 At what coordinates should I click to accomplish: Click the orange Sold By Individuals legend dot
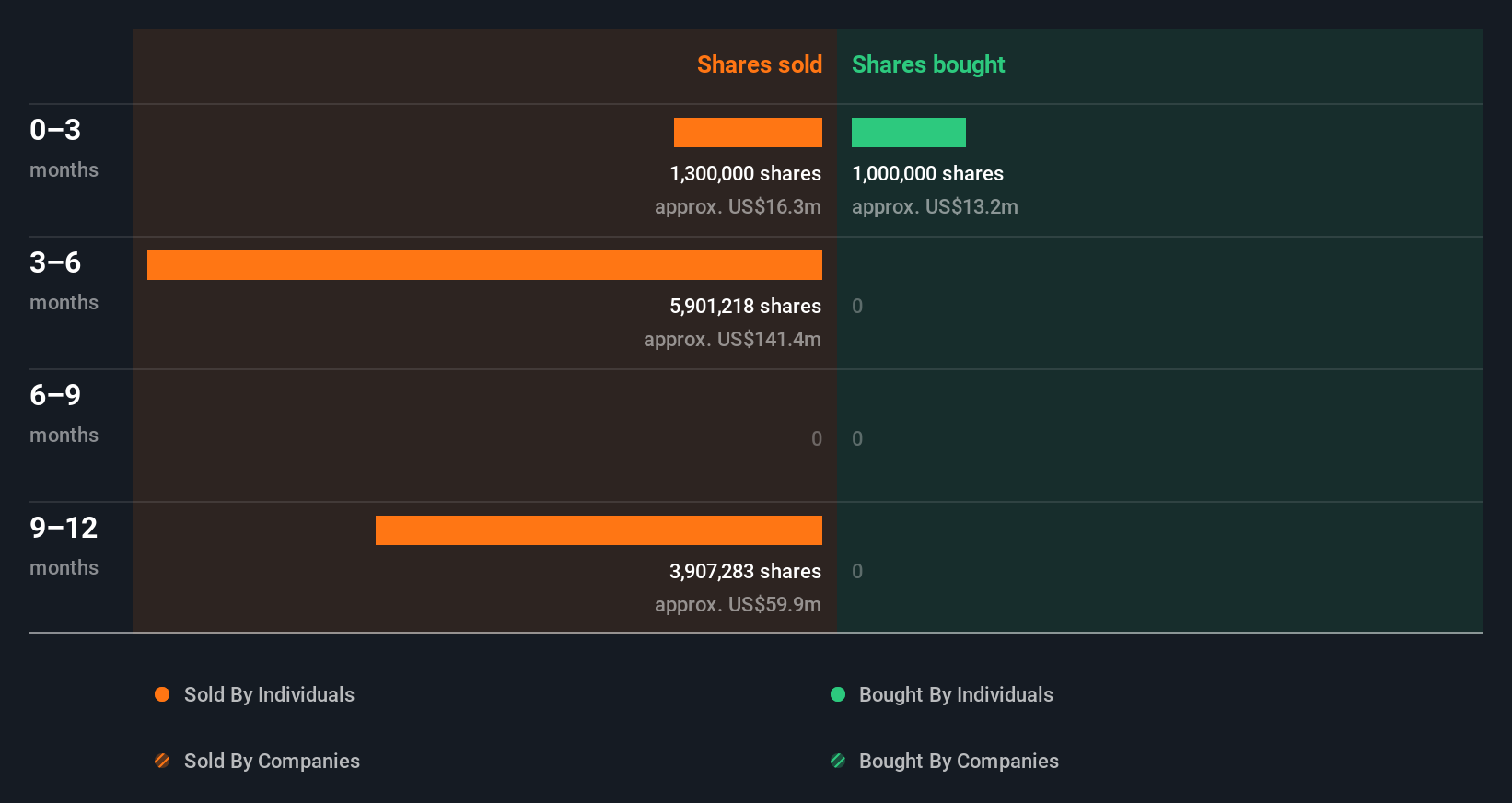pos(162,694)
